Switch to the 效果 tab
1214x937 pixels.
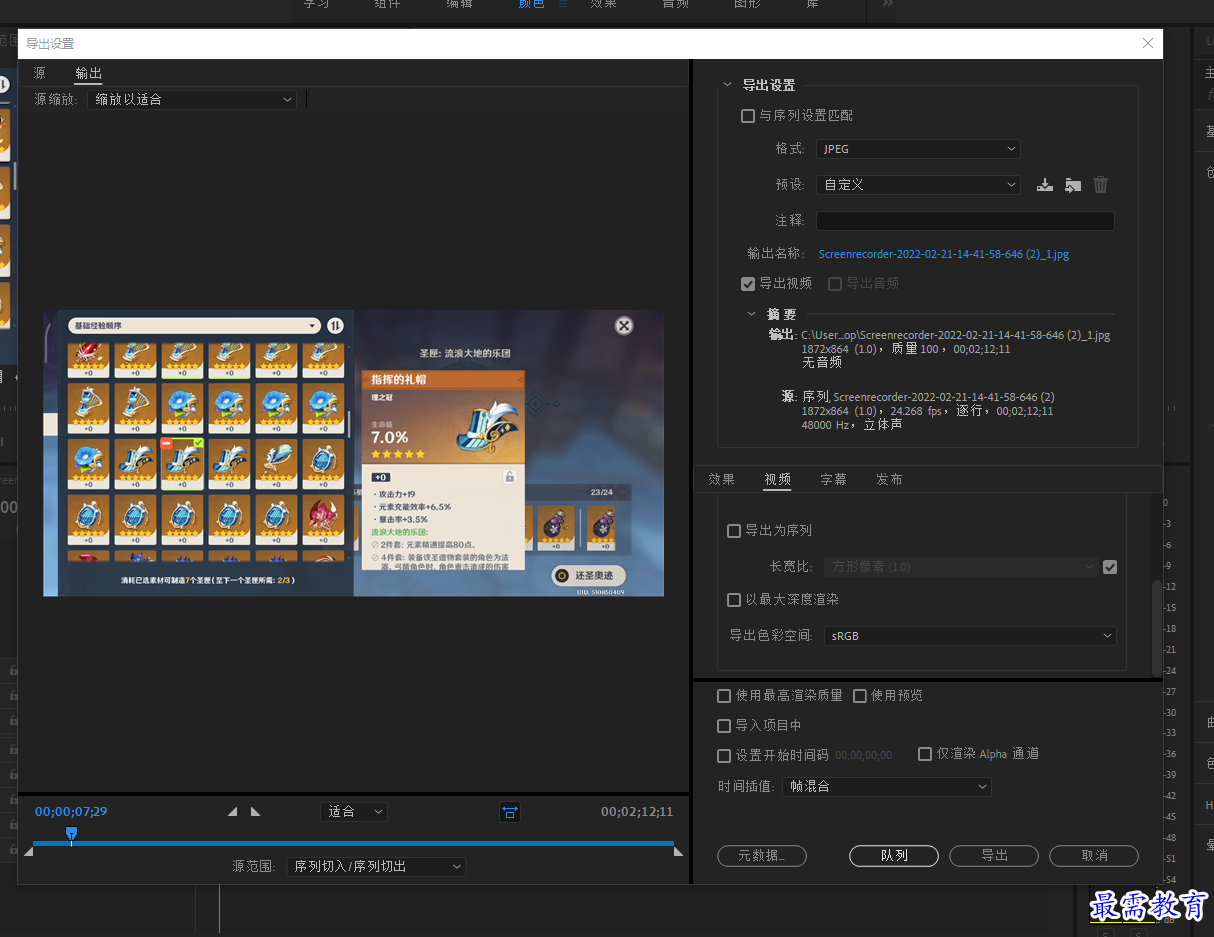point(721,480)
